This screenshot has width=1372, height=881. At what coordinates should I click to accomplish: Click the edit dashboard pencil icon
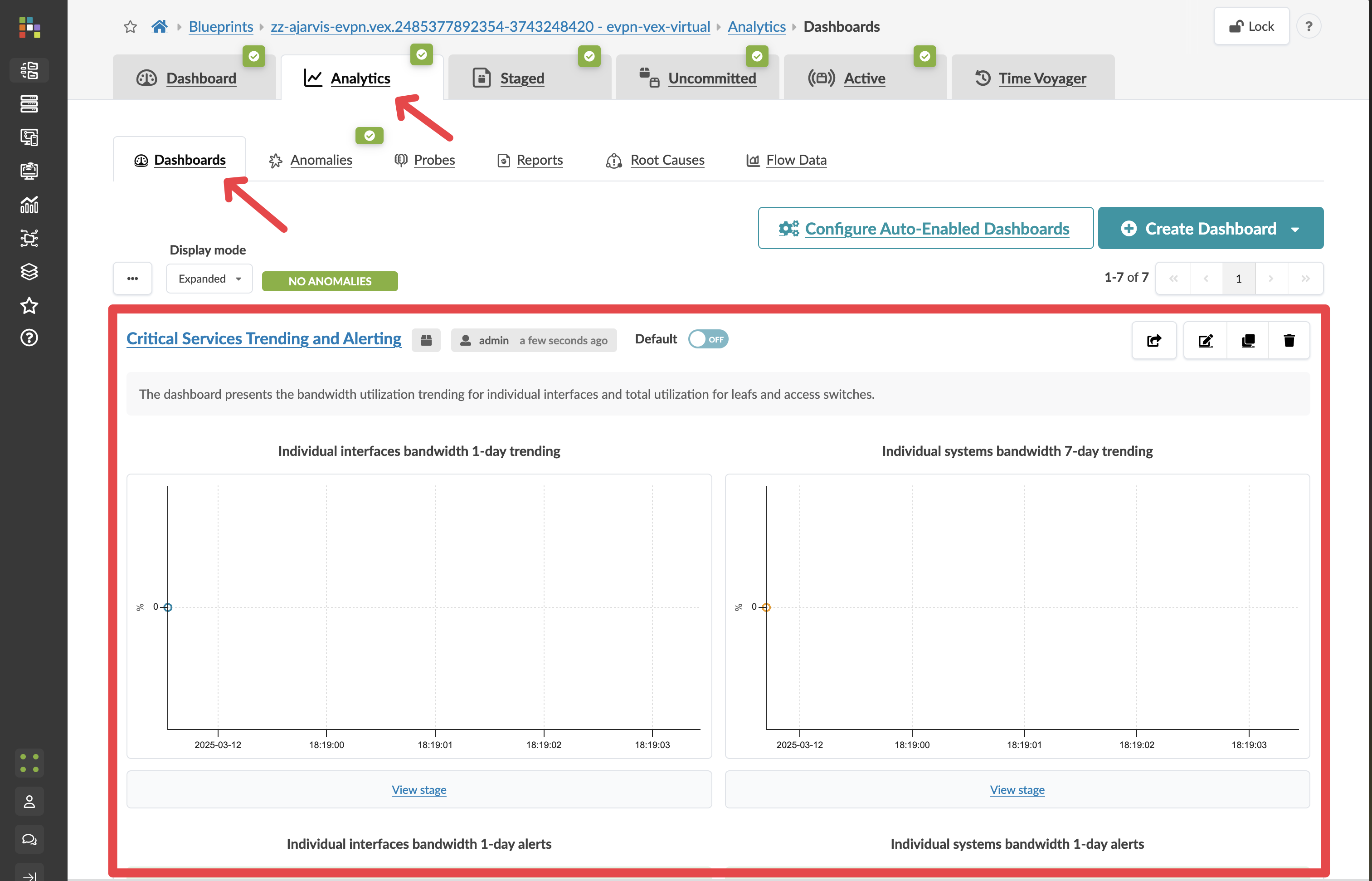pyautogui.click(x=1205, y=341)
